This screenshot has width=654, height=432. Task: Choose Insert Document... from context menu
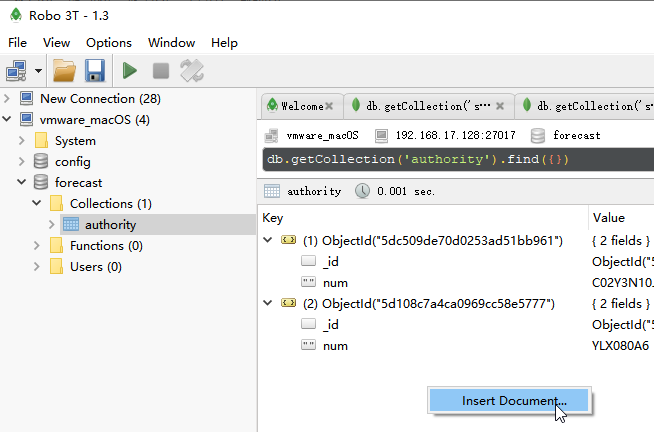(509, 400)
